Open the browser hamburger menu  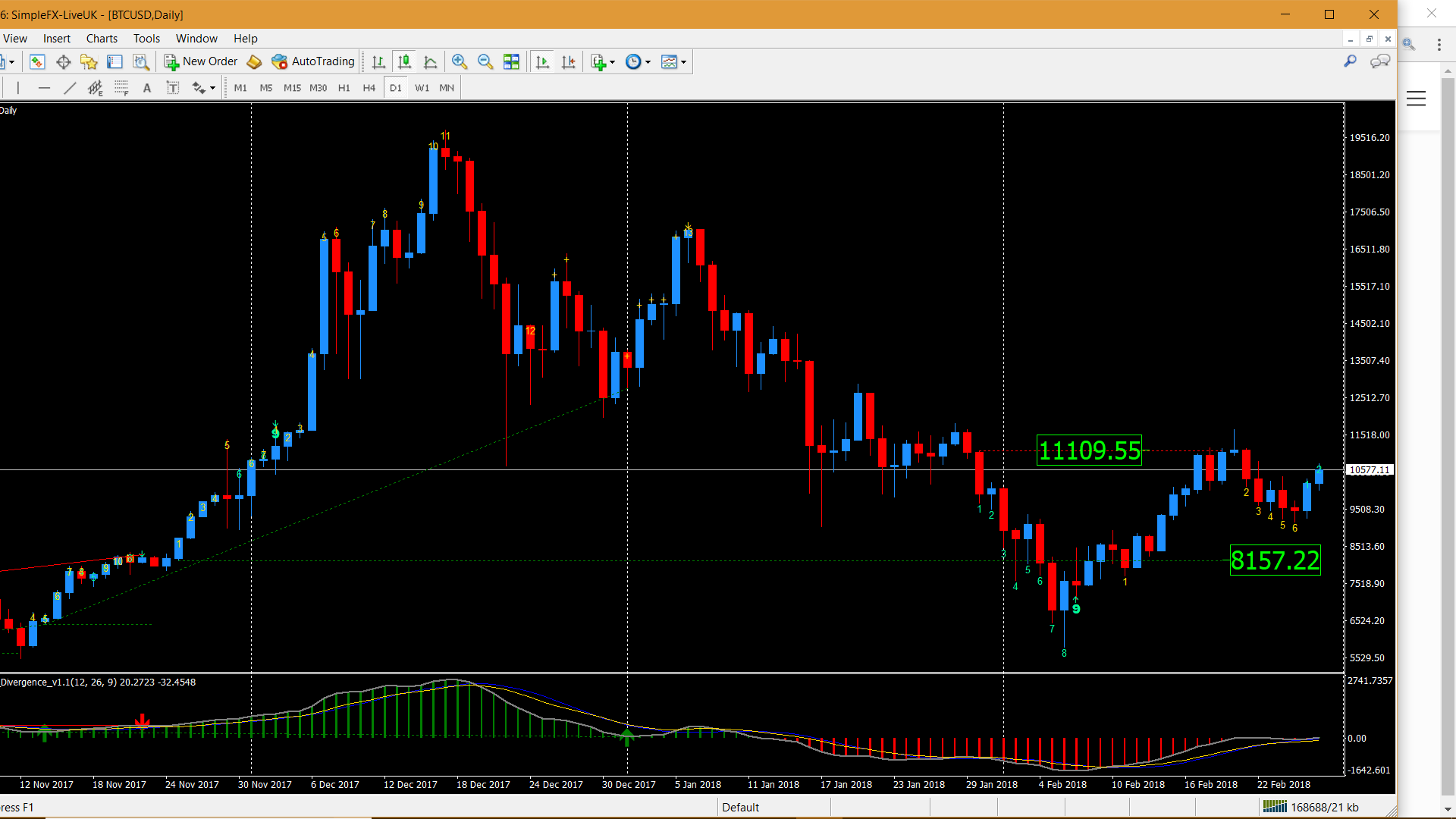[x=1416, y=99]
